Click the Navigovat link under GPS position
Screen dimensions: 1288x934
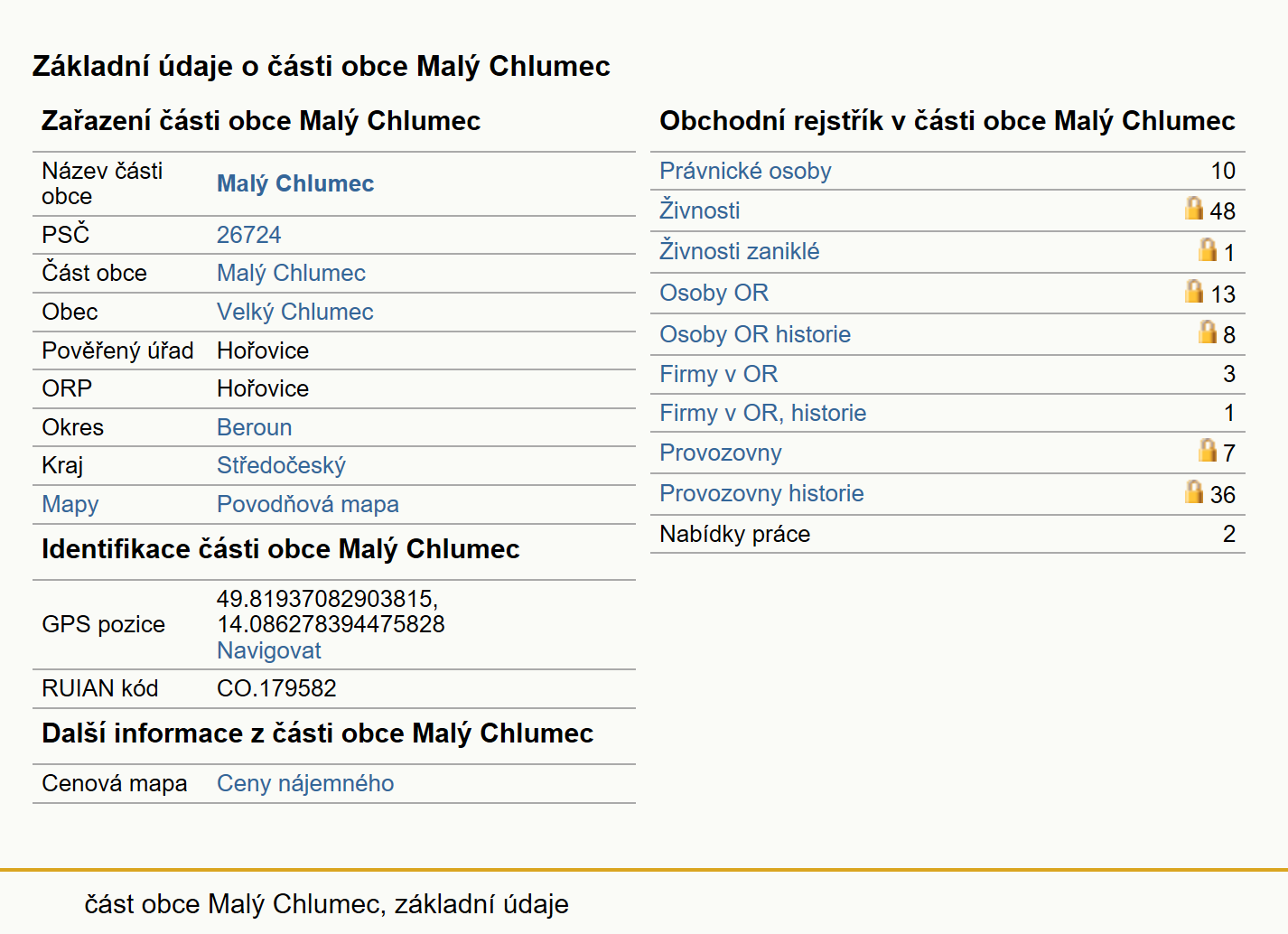(269, 650)
